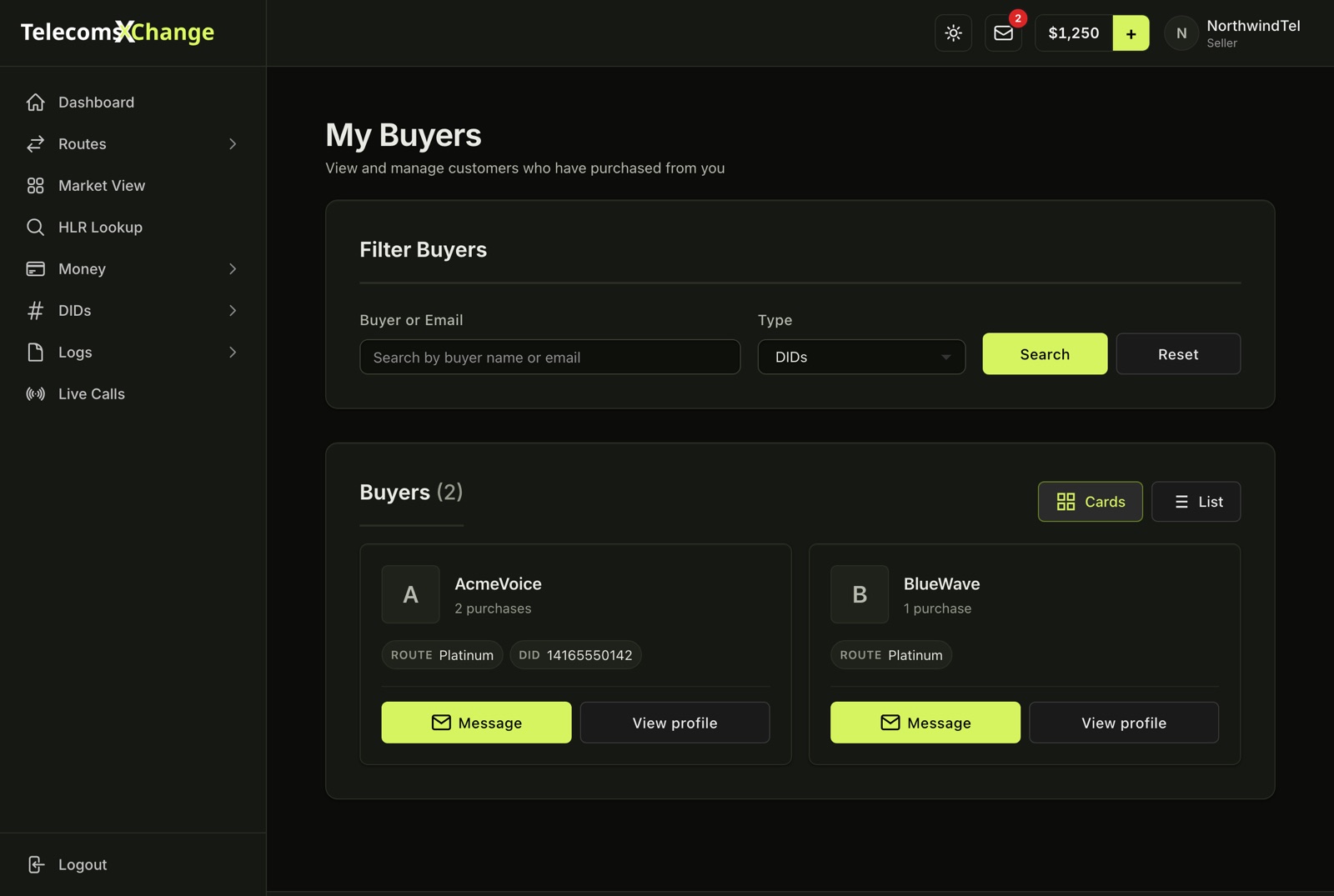Click BlueWave ROUTE Platinum tag
This screenshot has width=1334, height=896.
pos(891,655)
